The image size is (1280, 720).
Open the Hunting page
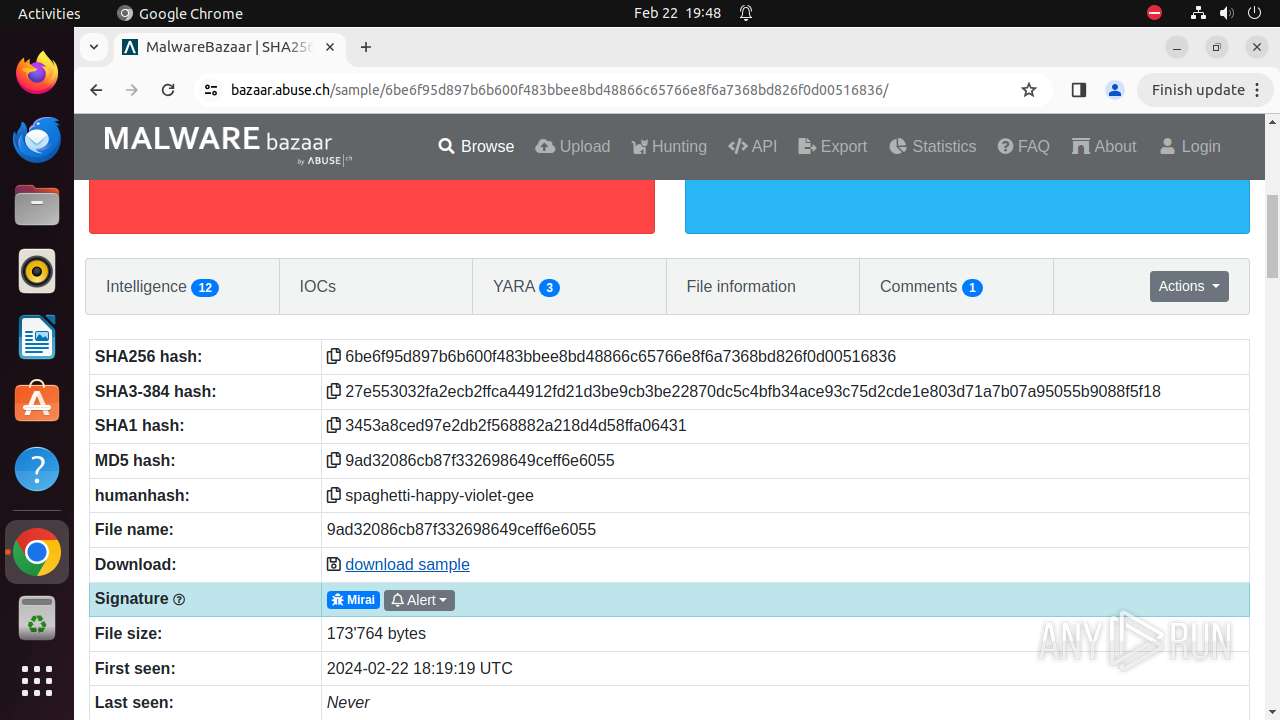tap(669, 146)
